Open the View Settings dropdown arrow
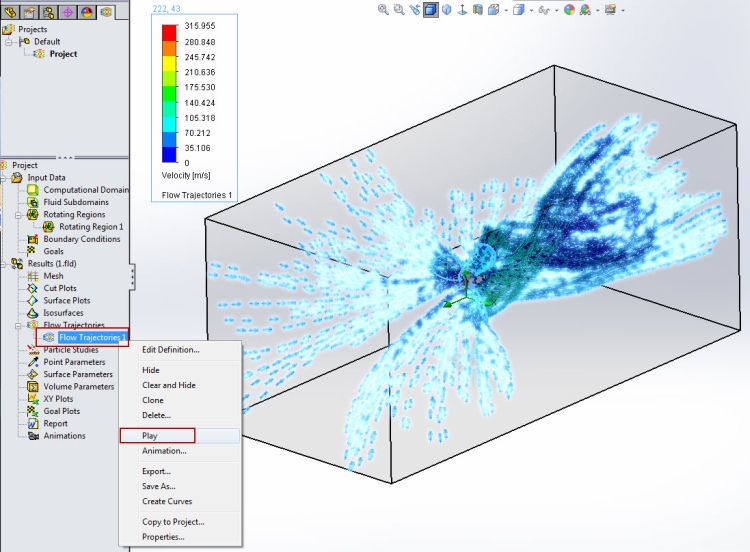This screenshot has height=552, width=750. click(x=623, y=11)
